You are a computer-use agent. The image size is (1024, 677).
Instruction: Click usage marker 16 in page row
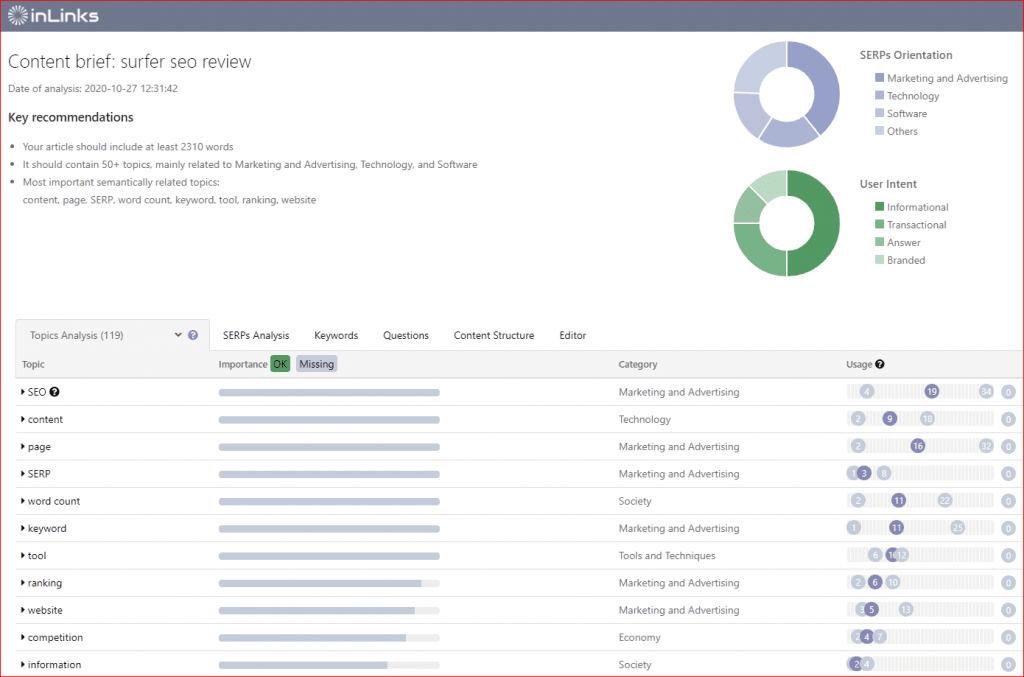(x=918, y=447)
